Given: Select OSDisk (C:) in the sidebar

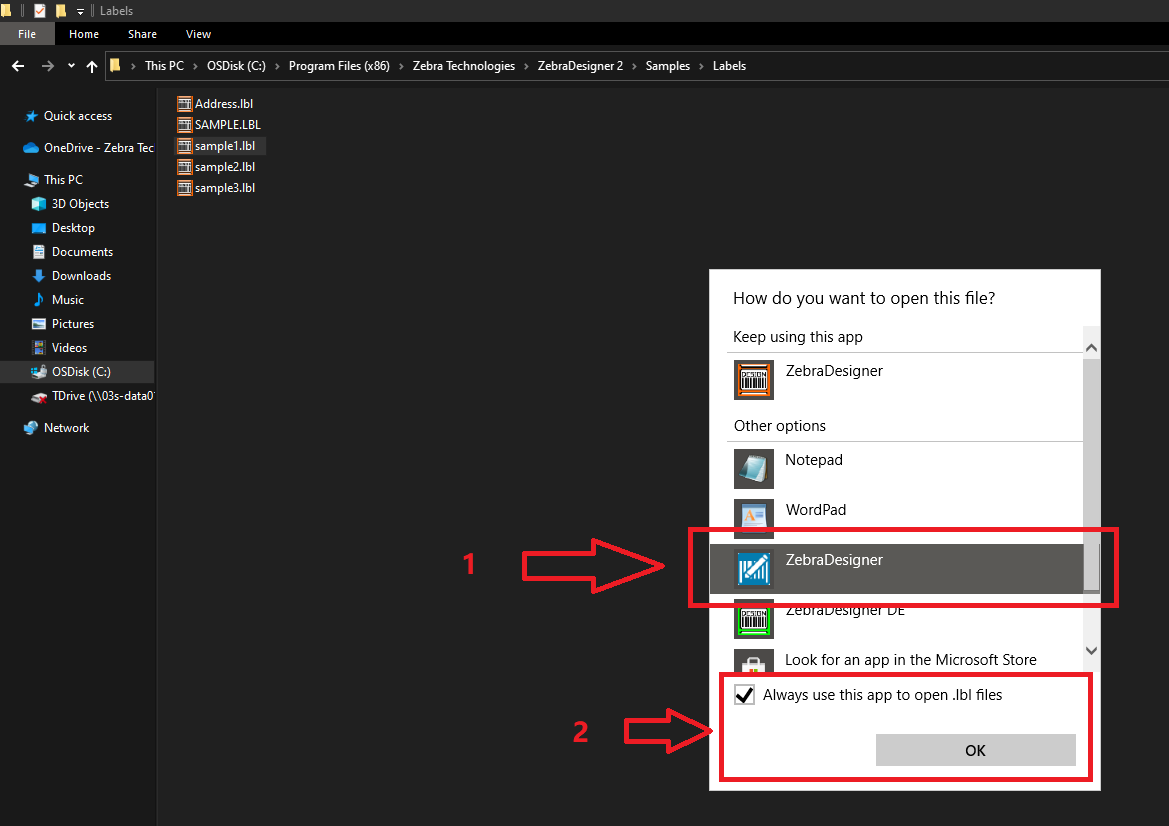Looking at the screenshot, I should pyautogui.click(x=80, y=371).
